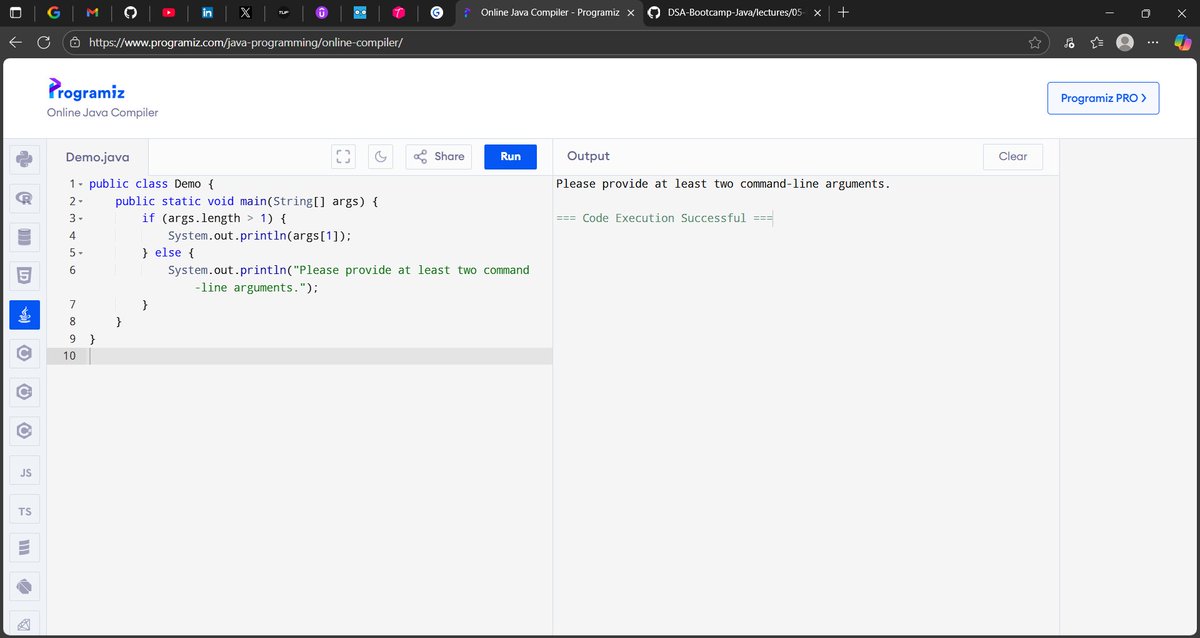This screenshot has width=1200, height=638.
Task: Place cursor on empty line 10
Action: coord(320,356)
